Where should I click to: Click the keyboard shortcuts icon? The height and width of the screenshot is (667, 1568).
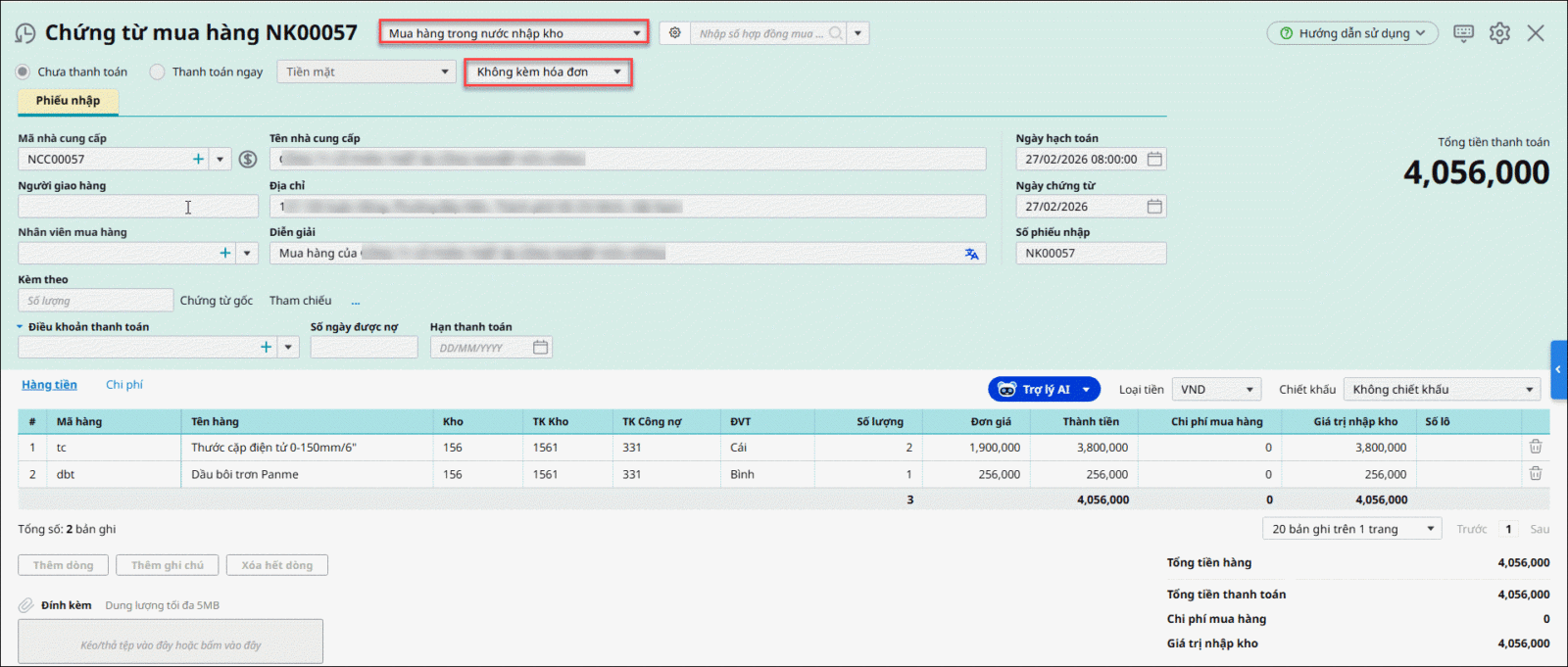(x=1463, y=33)
